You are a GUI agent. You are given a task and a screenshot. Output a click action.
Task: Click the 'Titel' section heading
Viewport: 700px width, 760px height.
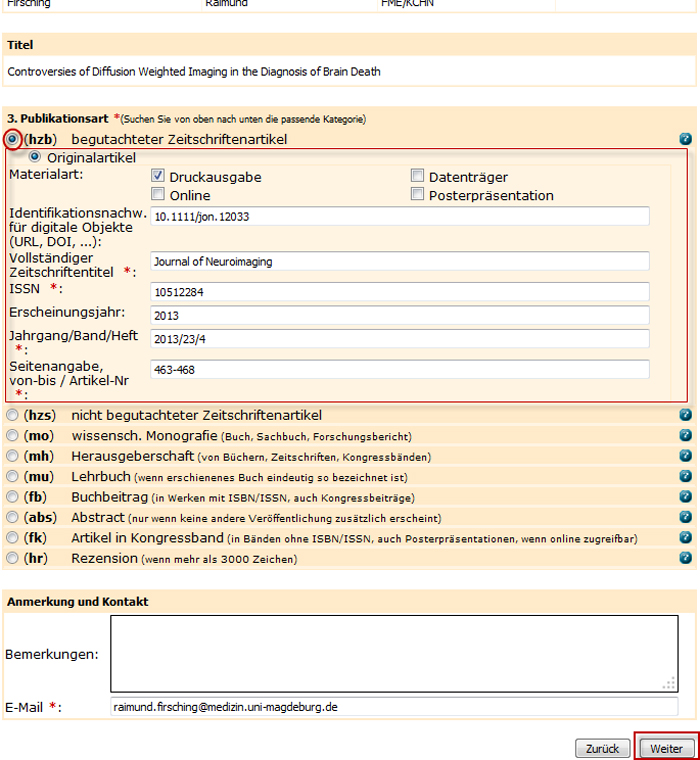point(20,45)
